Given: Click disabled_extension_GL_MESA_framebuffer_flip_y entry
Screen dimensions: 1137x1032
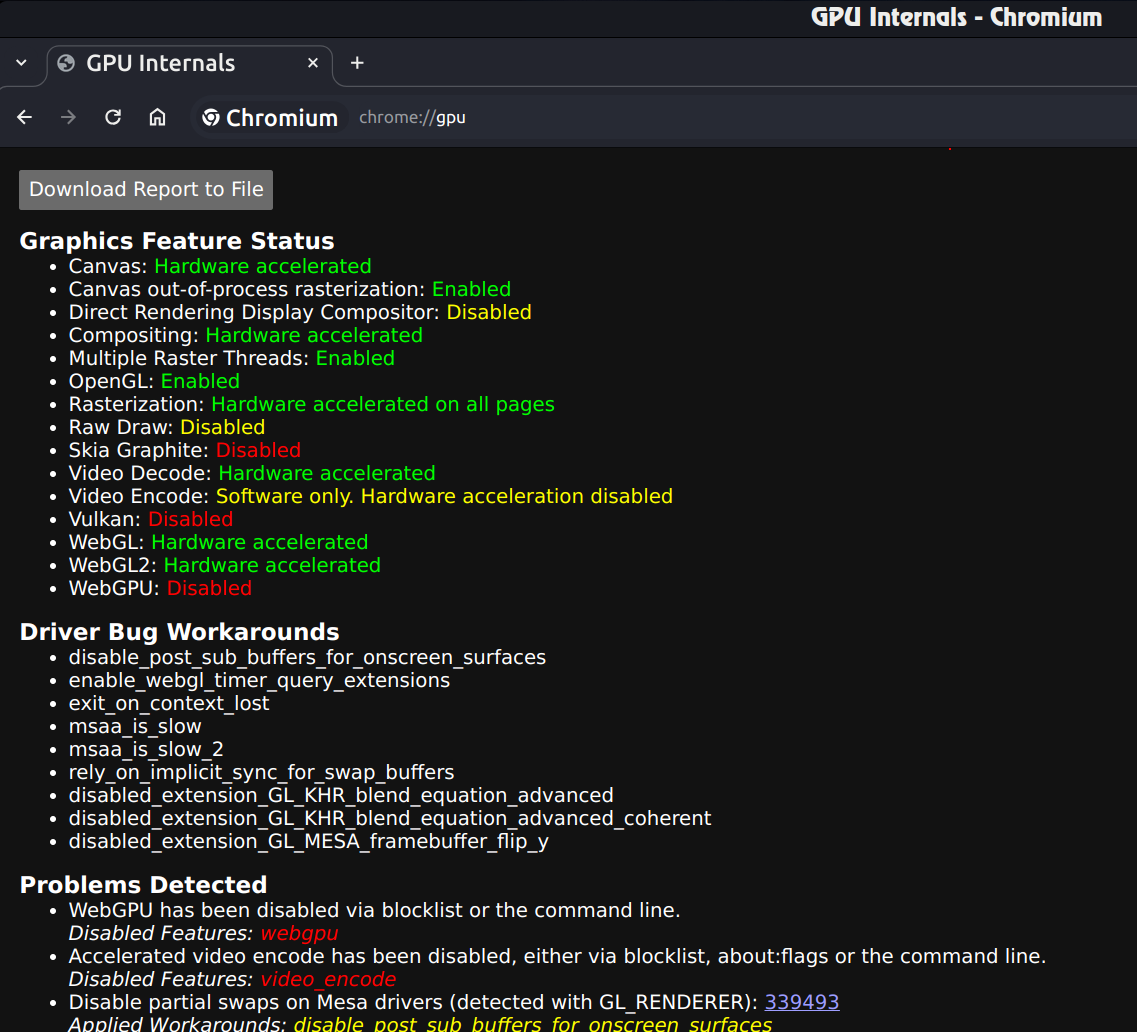Looking at the screenshot, I should tap(309, 842).
